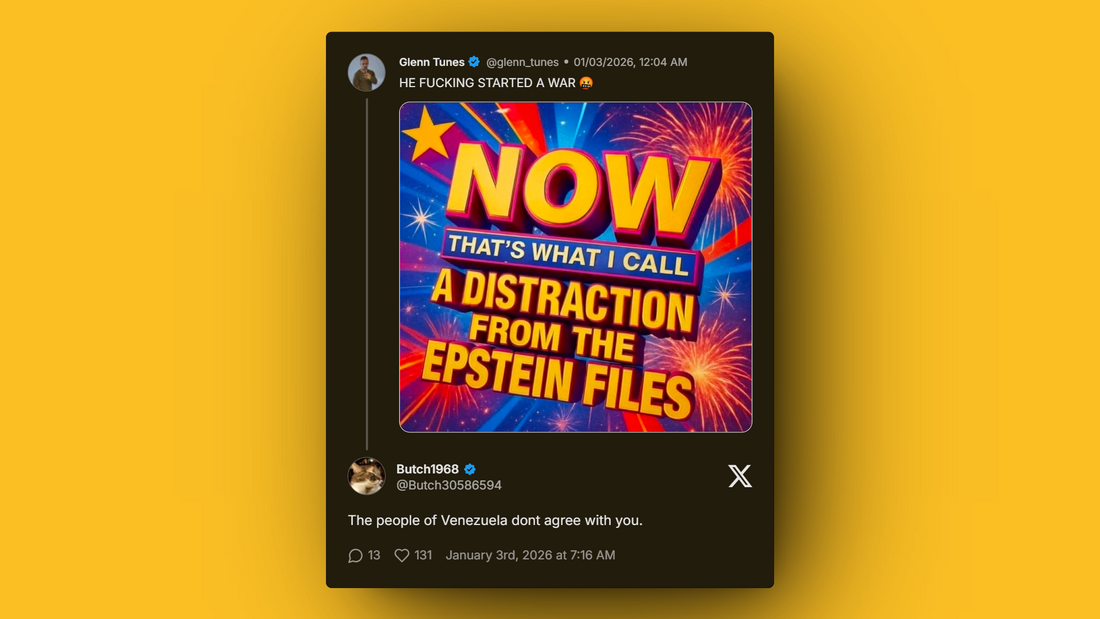1100x619 pixels.
Task: Open Butch1968's cat profile picture
Action: click(x=366, y=476)
